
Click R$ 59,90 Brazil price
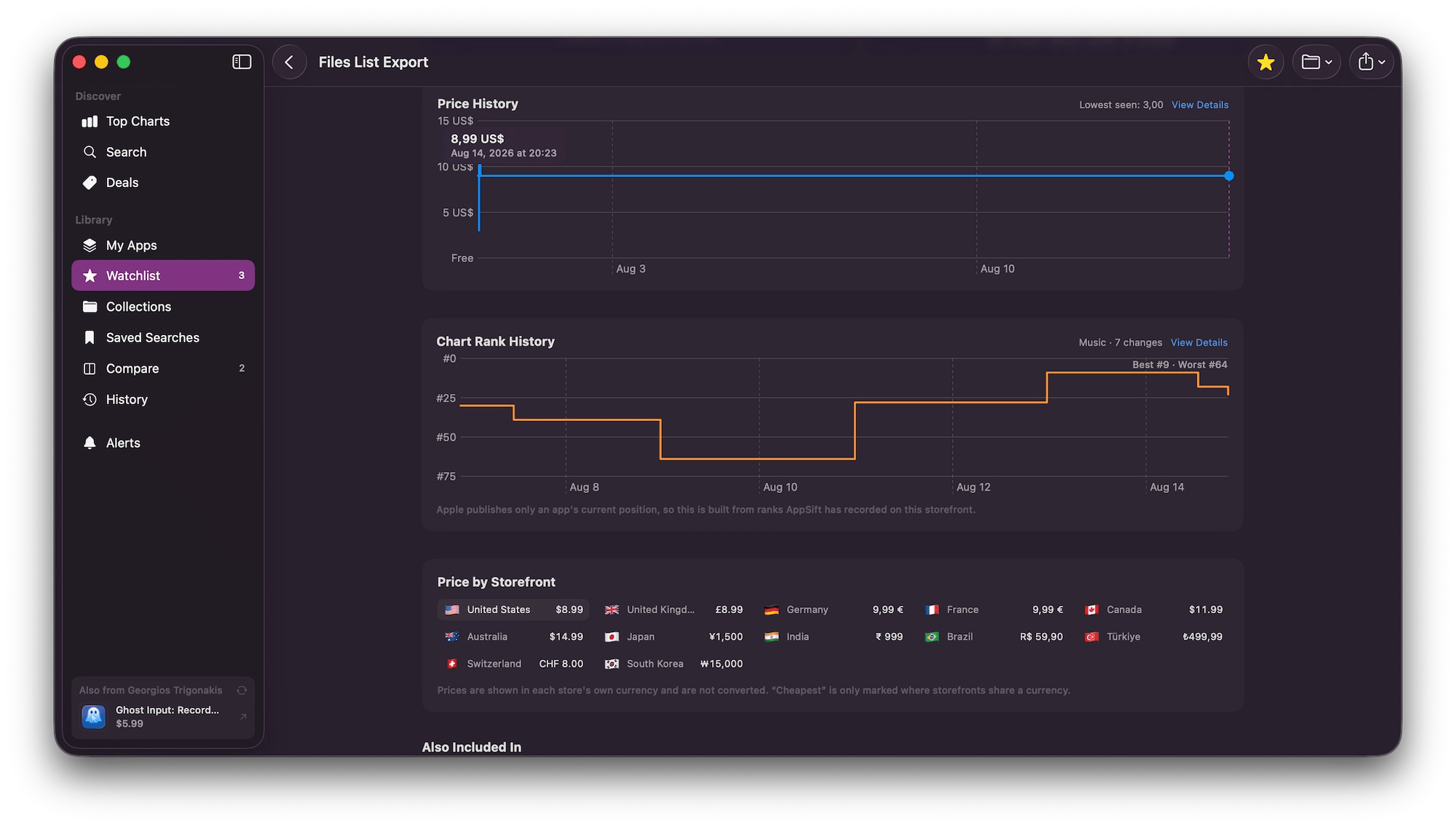coord(1041,636)
